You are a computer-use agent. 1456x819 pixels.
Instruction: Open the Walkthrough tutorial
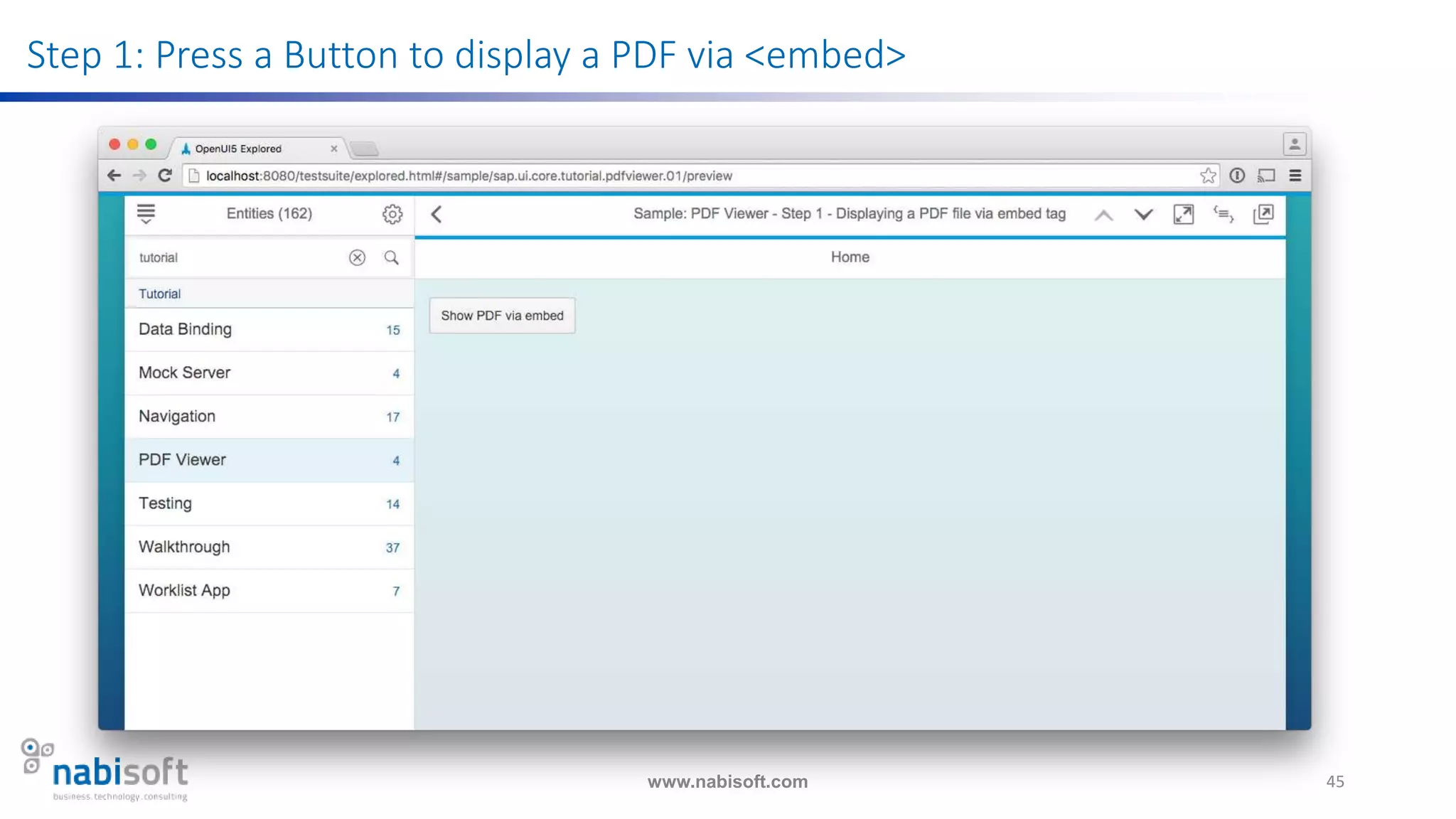(x=269, y=547)
